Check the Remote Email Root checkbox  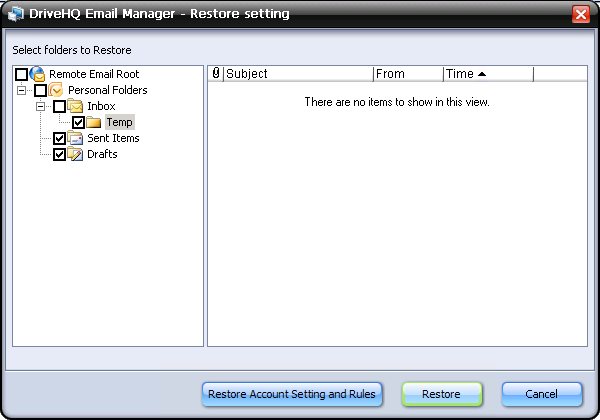tap(22, 75)
